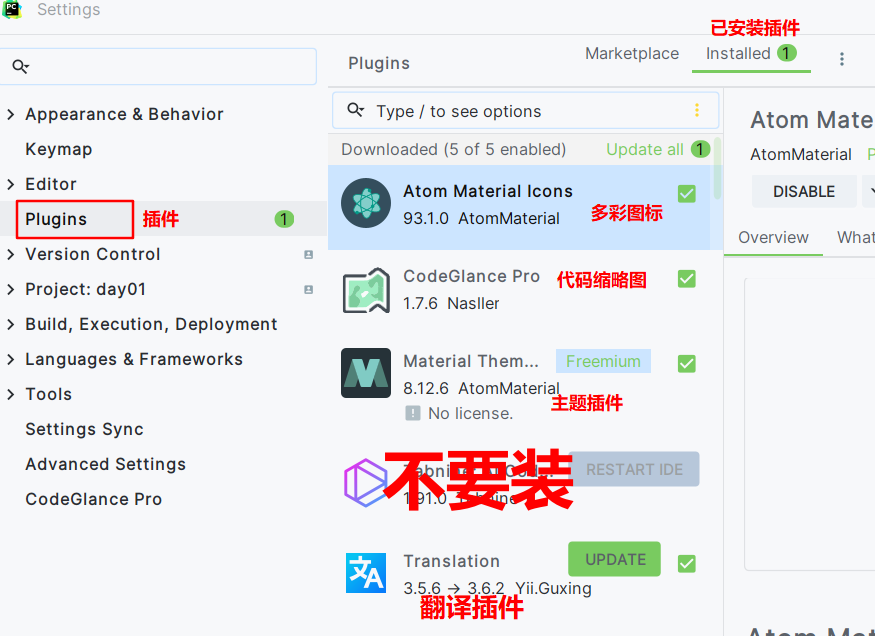The height and width of the screenshot is (636, 875).
Task: Click the Atom Material Icons plugin logo
Action: point(366,203)
